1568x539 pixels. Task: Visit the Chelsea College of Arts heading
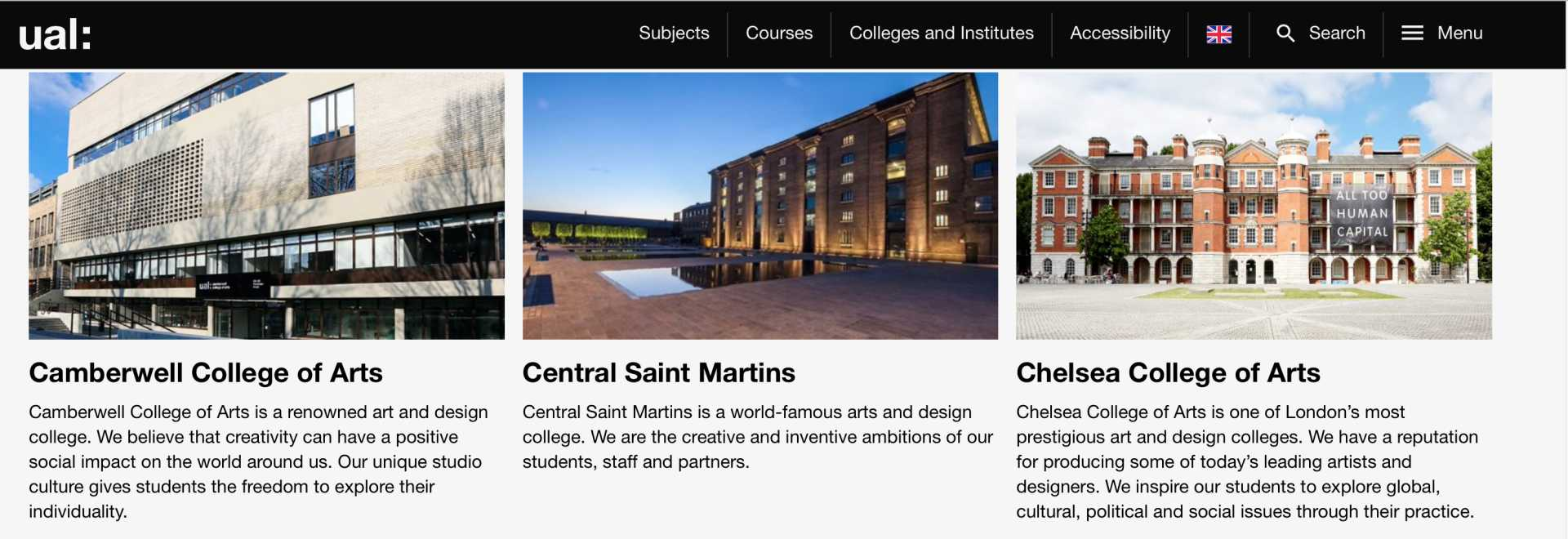click(1168, 373)
